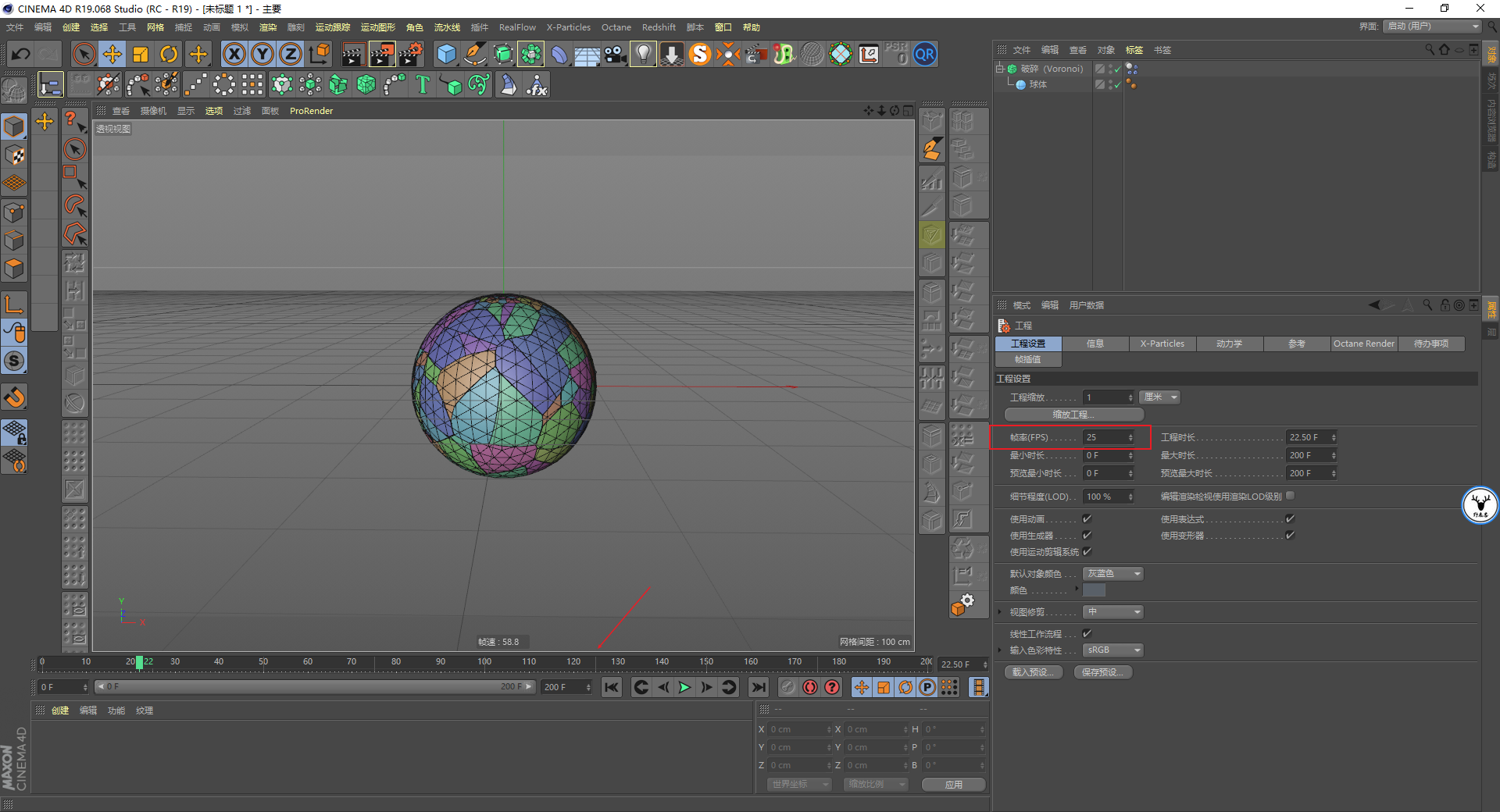1500x812 pixels.
Task: Toggle the X axis lock
Action: click(x=234, y=55)
